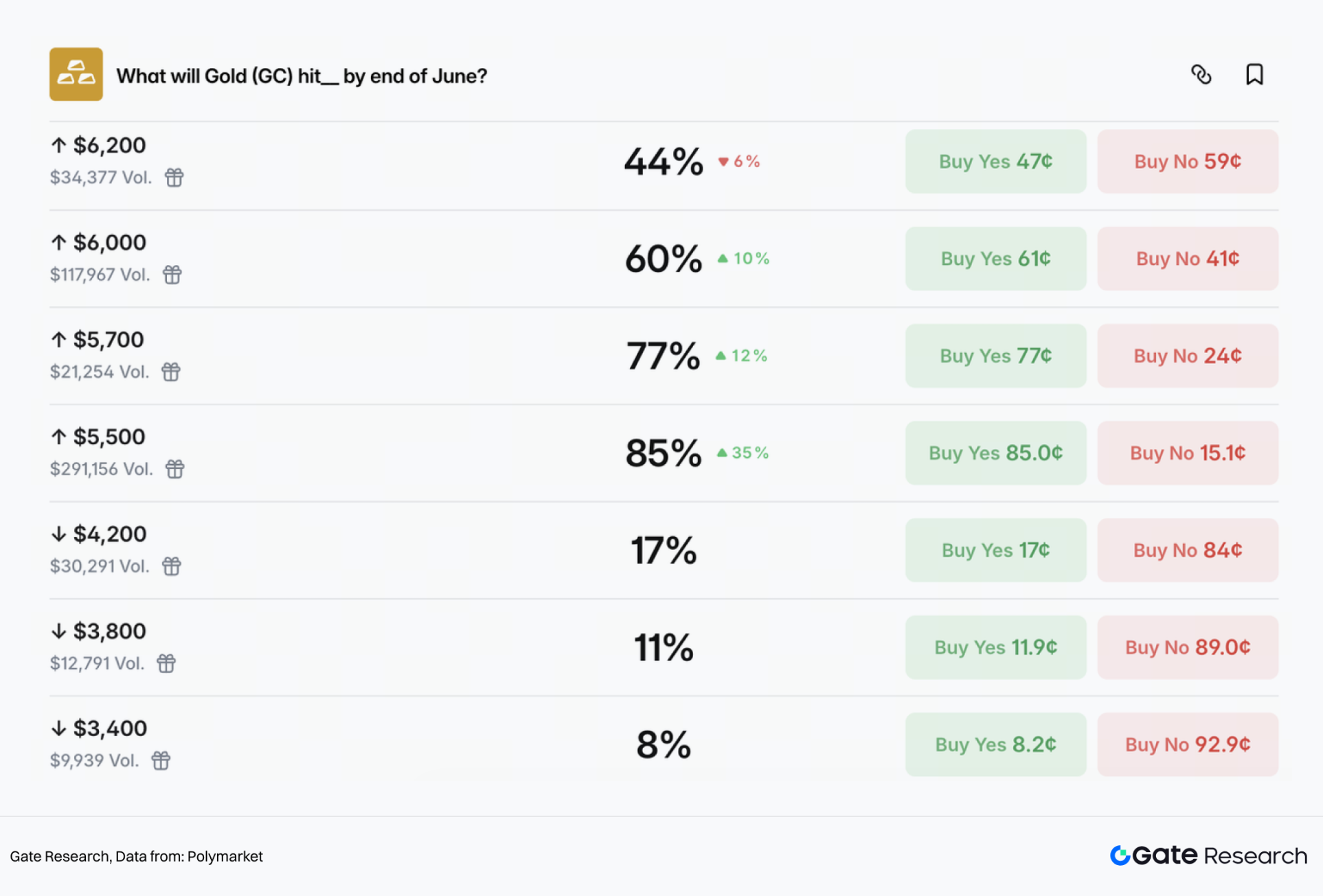Viewport: 1323px width, 896px height.
Task: Click the copy link icon
Action: [x=1201, y=74]
